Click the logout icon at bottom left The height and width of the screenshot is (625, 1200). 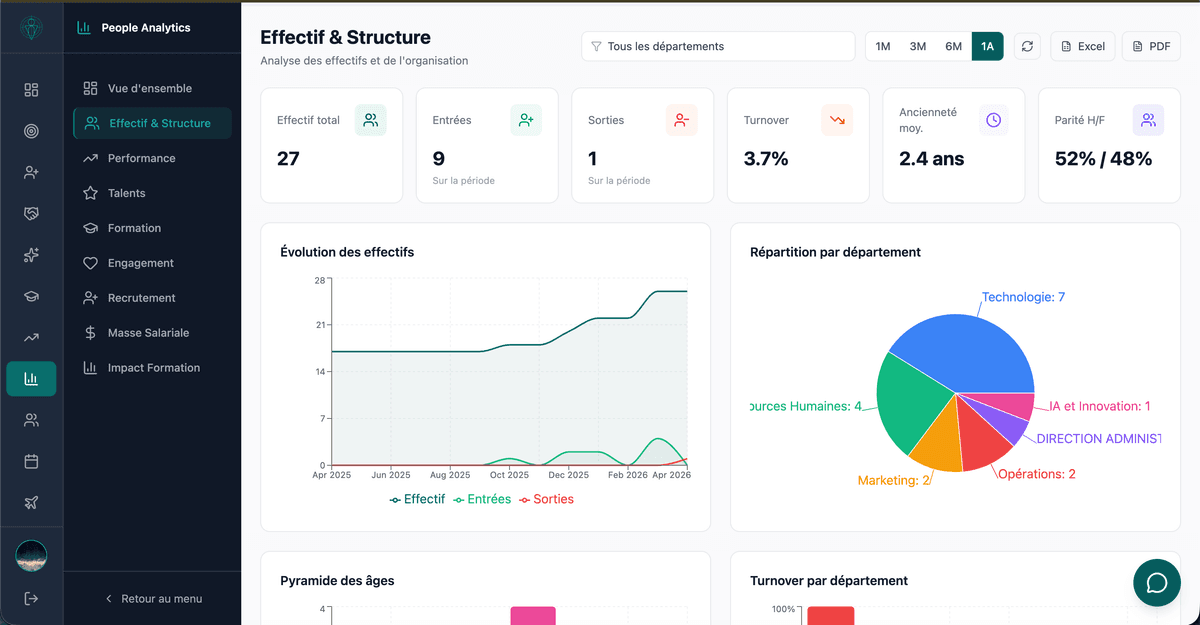click(31, 598)
